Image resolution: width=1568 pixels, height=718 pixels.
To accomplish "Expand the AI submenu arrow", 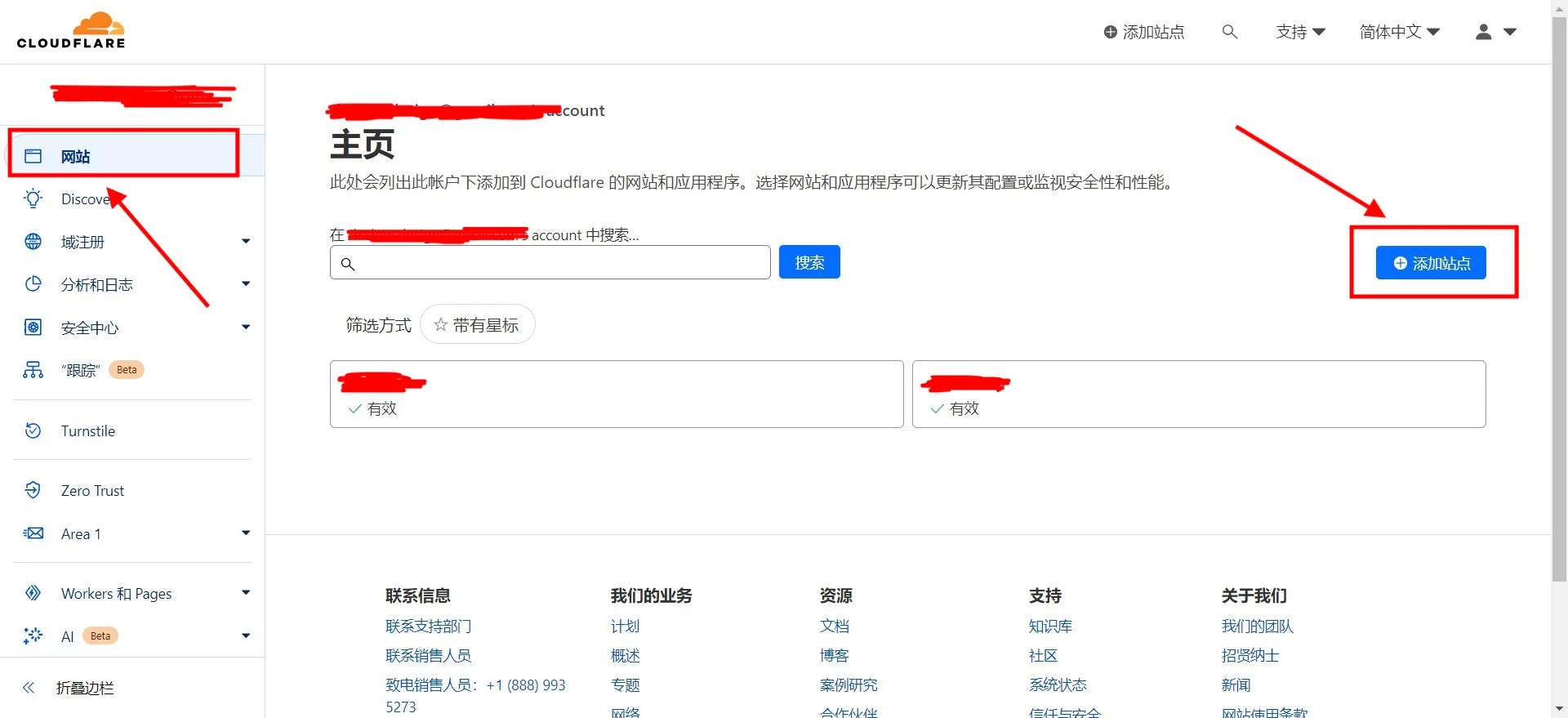I will point(246,635).
